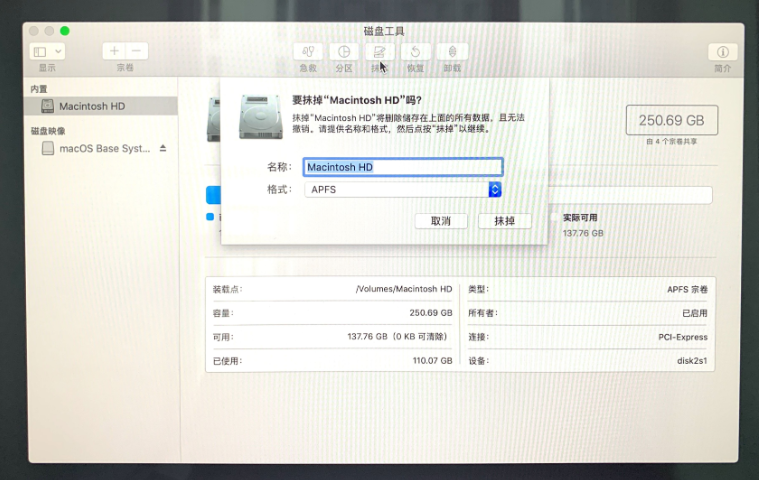Eject the macOS Base System image
Screen dimensions: 759x480
(163, 148)
